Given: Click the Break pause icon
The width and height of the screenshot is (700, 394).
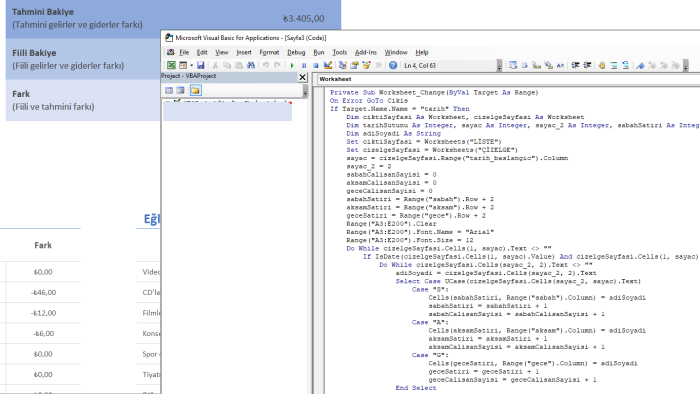Looking at the screenshot, I should [304, 65].
